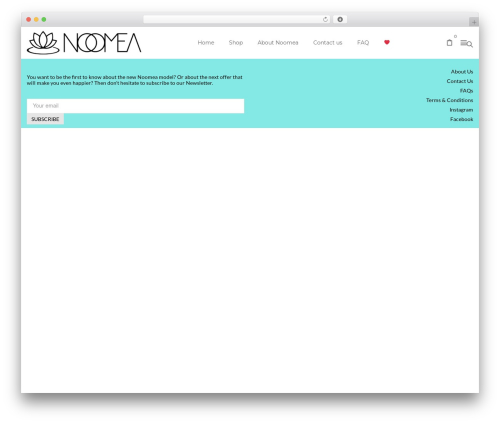Click the browser download indicator icon

pyautogui.click(x=340, y=19)
